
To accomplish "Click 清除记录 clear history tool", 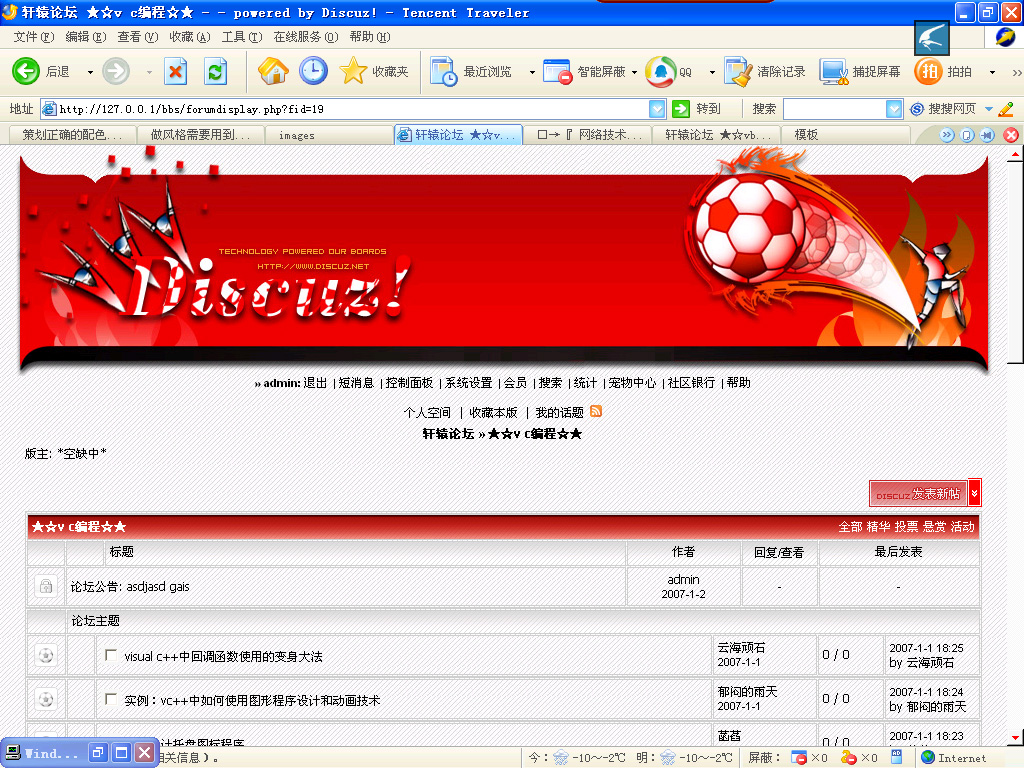I will [x=765, y=71].
